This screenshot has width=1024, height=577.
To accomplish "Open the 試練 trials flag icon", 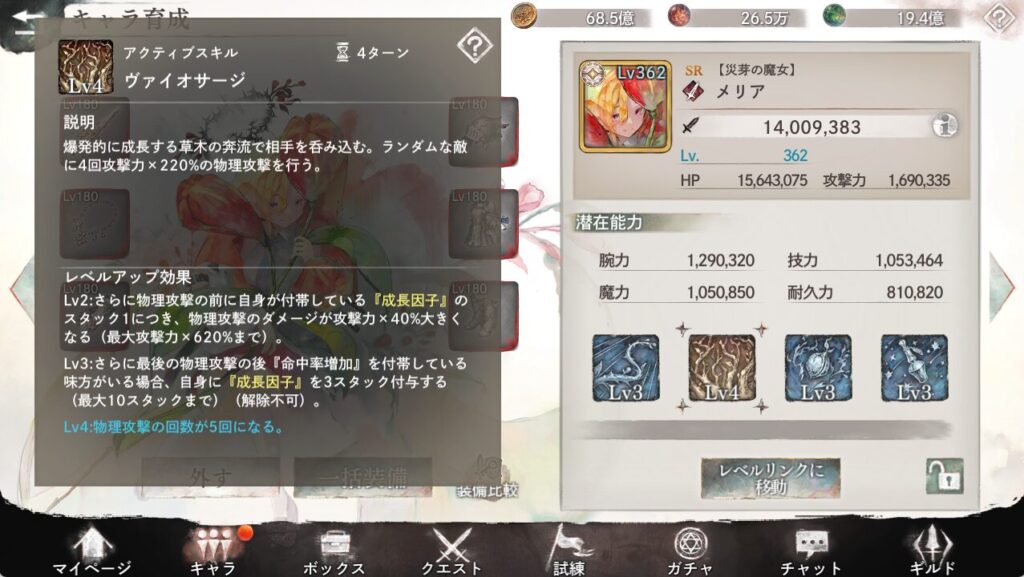I will click(x=568, y=550).
